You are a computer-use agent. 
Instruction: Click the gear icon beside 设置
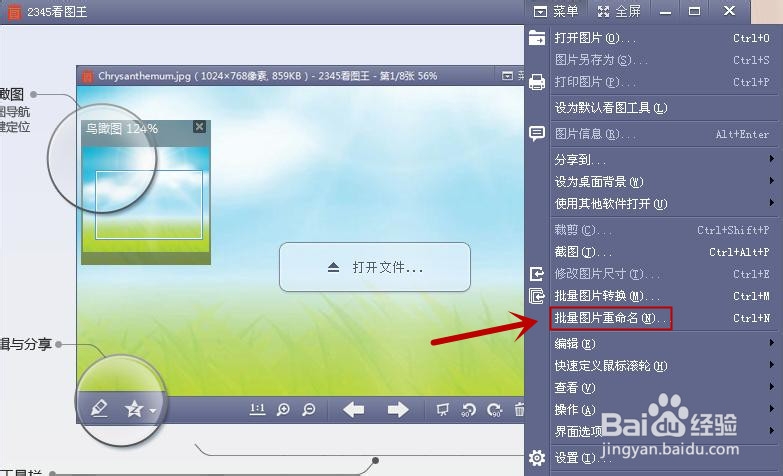(537, 458)
